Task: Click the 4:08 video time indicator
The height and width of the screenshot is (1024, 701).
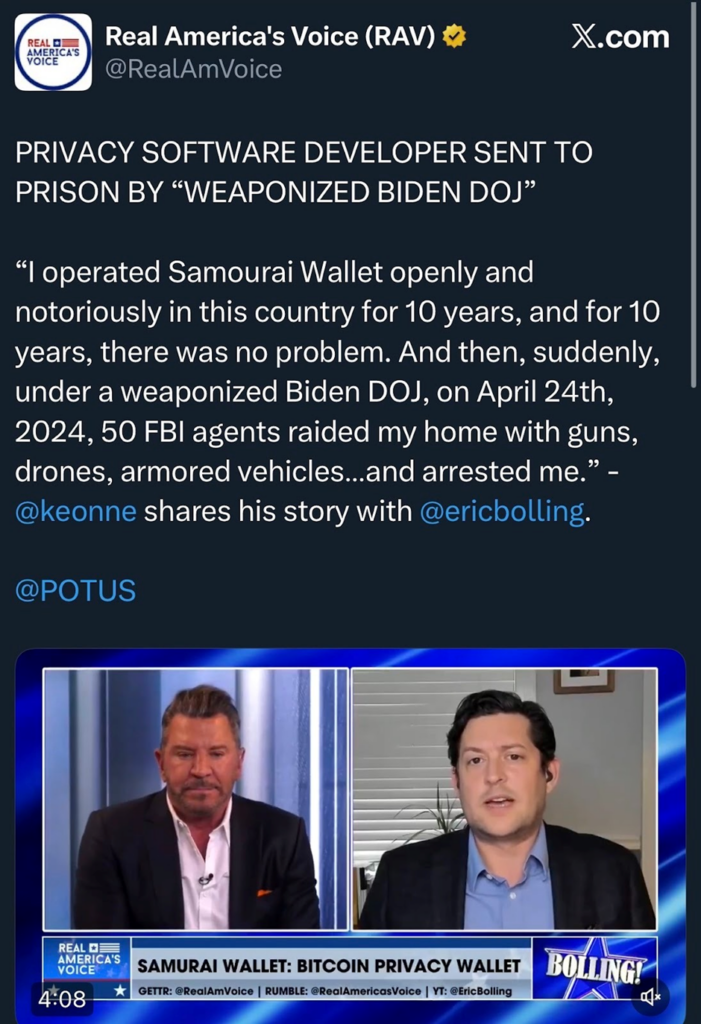Action: 61,998
